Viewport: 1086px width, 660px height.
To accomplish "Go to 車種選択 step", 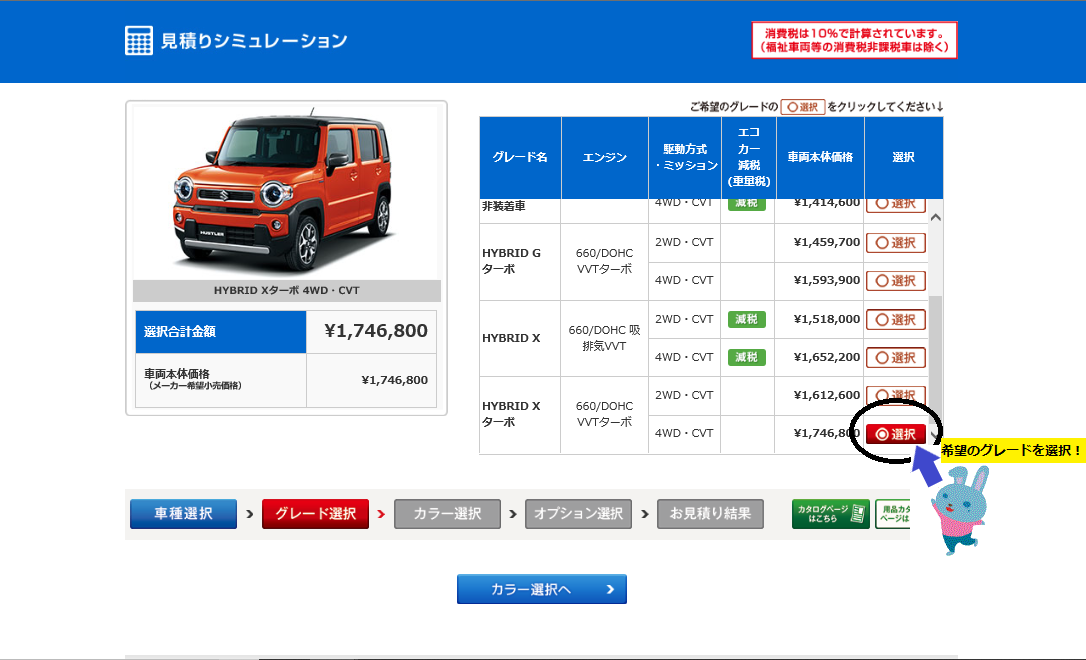I will click(x=184, y=514).
